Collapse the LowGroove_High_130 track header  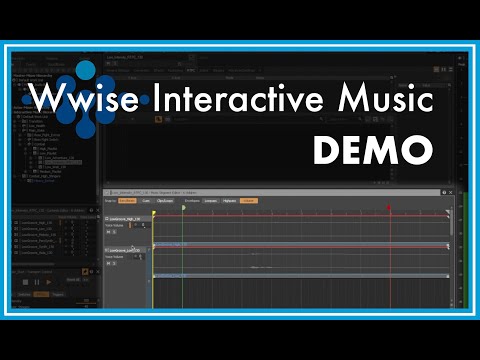pos(107,219)
